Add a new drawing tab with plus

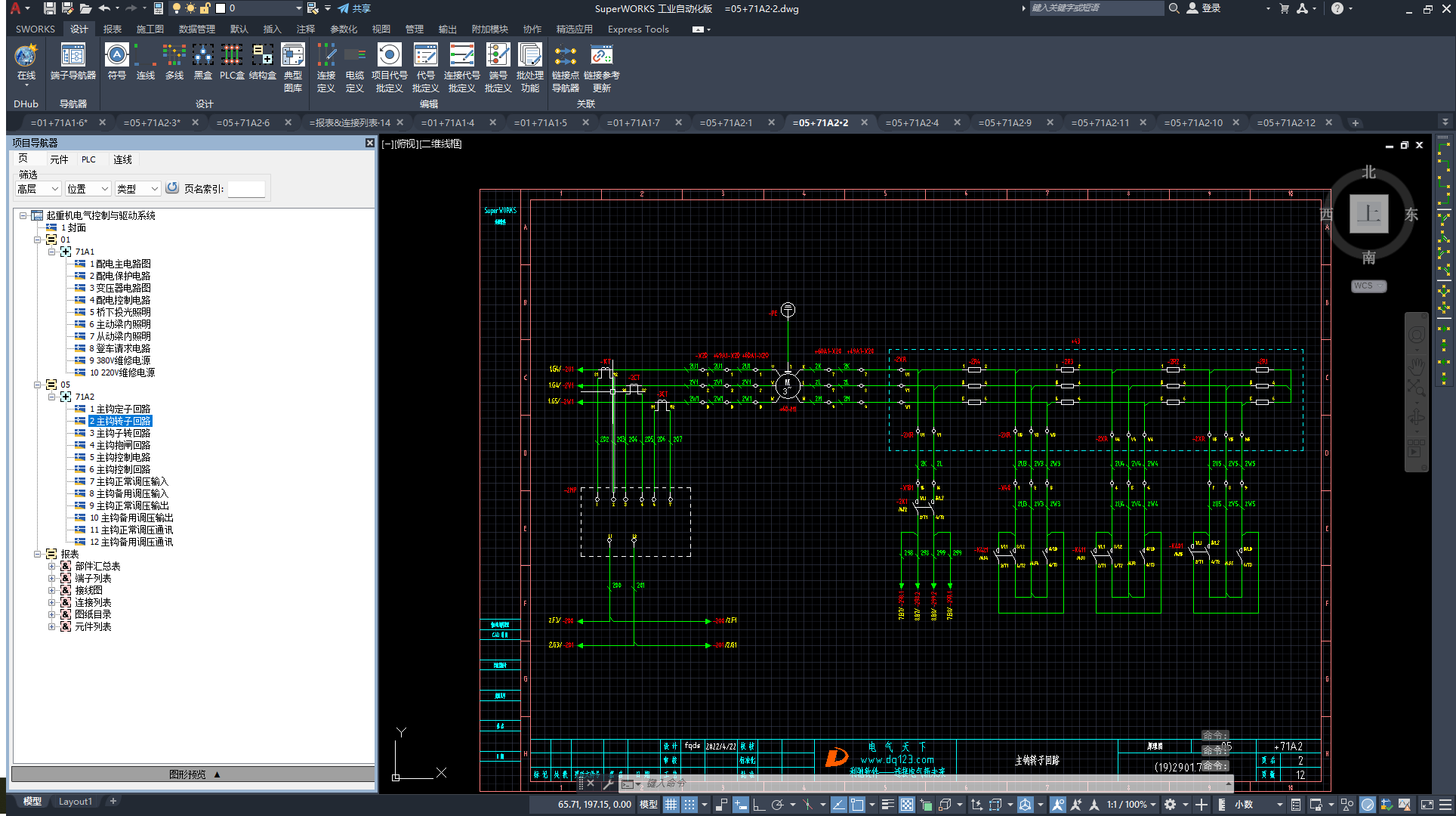(1356, 122)
